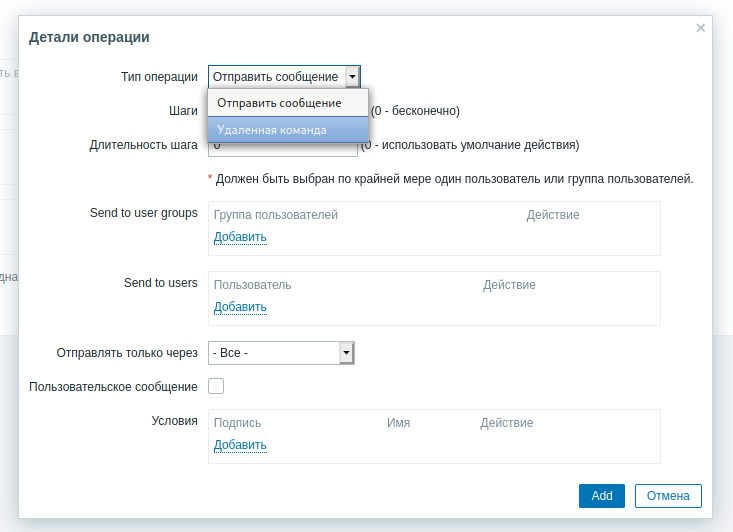The width and height of the screenshot is (733, 532).
Task: Click 'Добавить' under Send to user groups
Action: (x=240, y=237)
